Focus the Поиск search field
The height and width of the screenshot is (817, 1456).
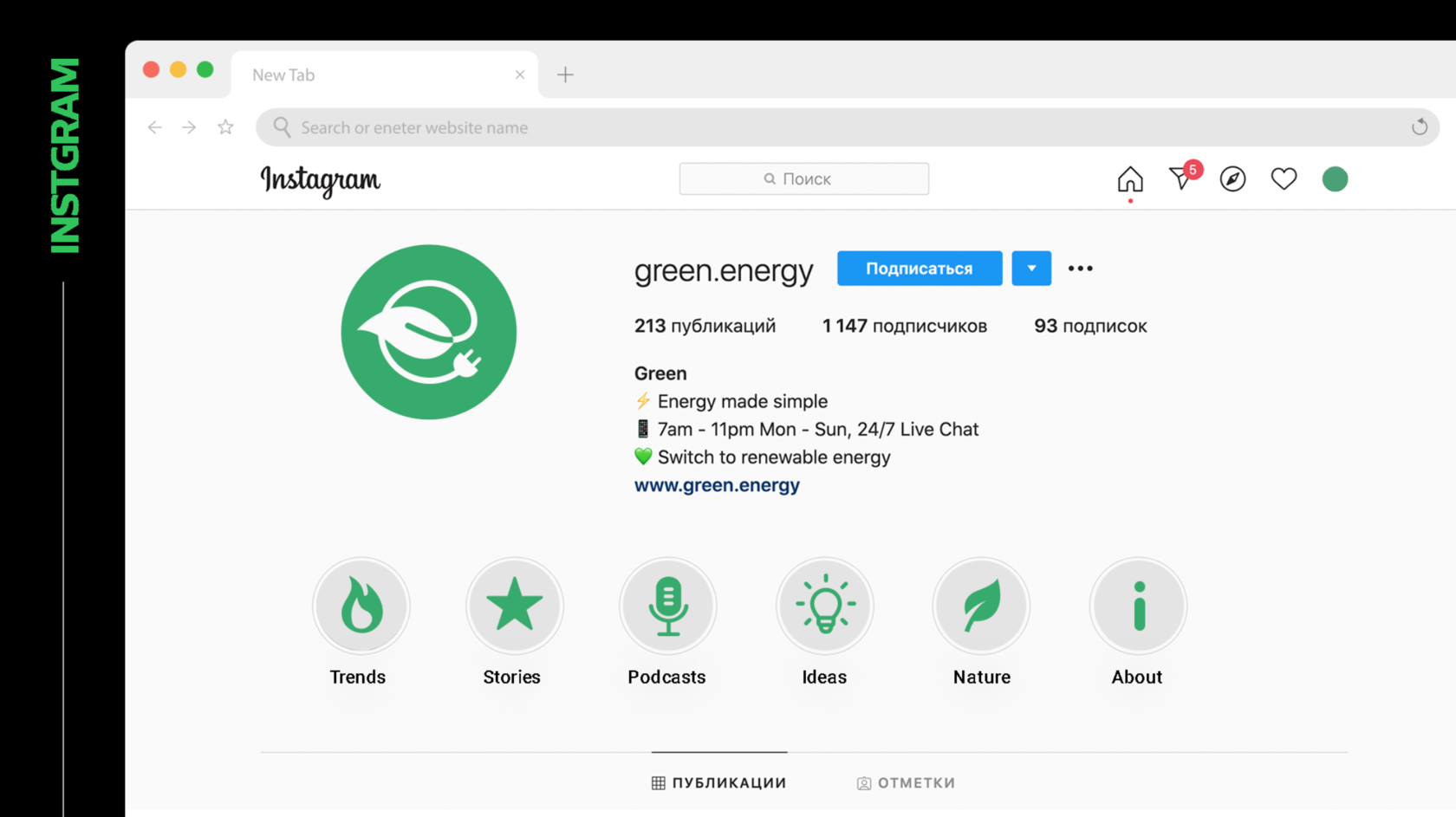pos(804,179)
